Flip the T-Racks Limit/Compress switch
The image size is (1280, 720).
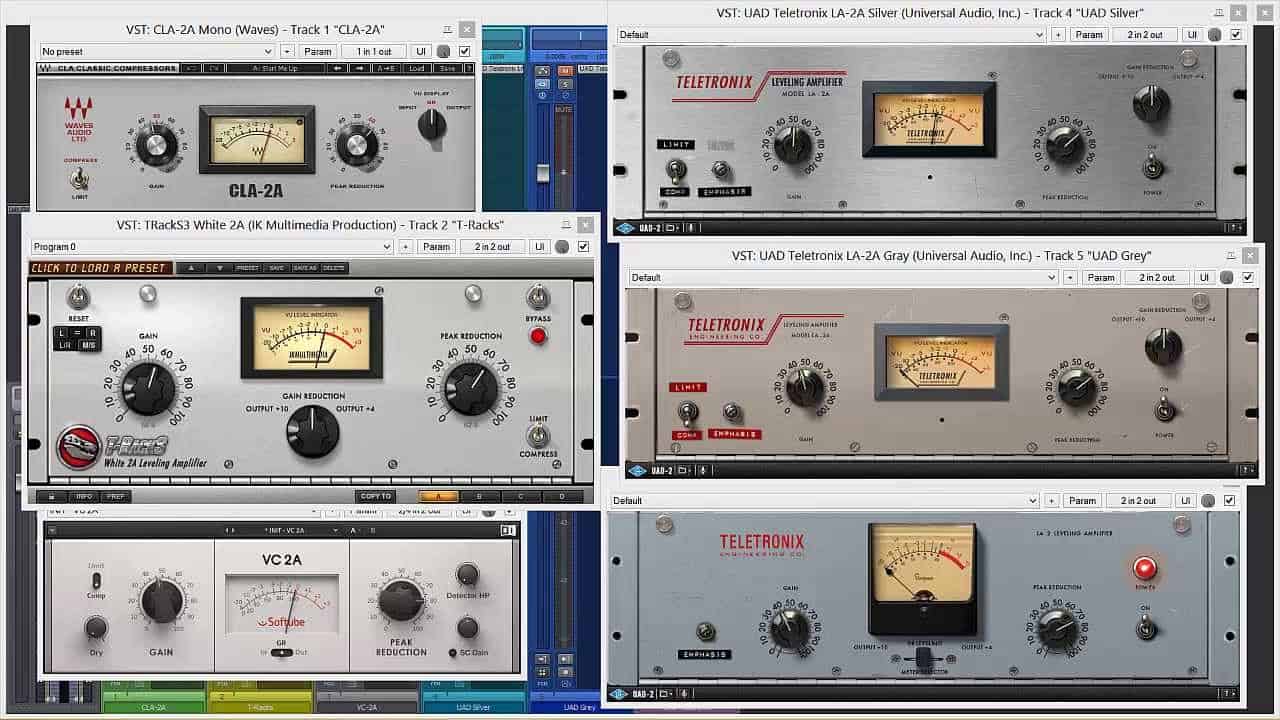click(x=537, y=436)
